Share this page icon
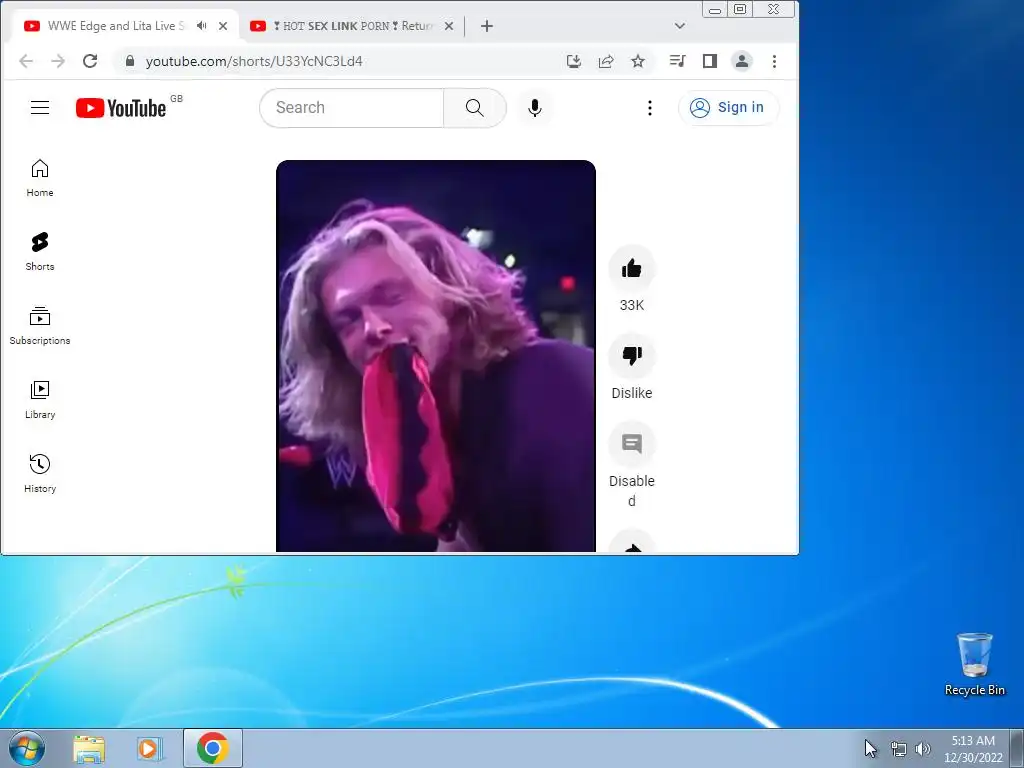The height and width of the screenshot is (768, 1024). click(x=606, y=61)
